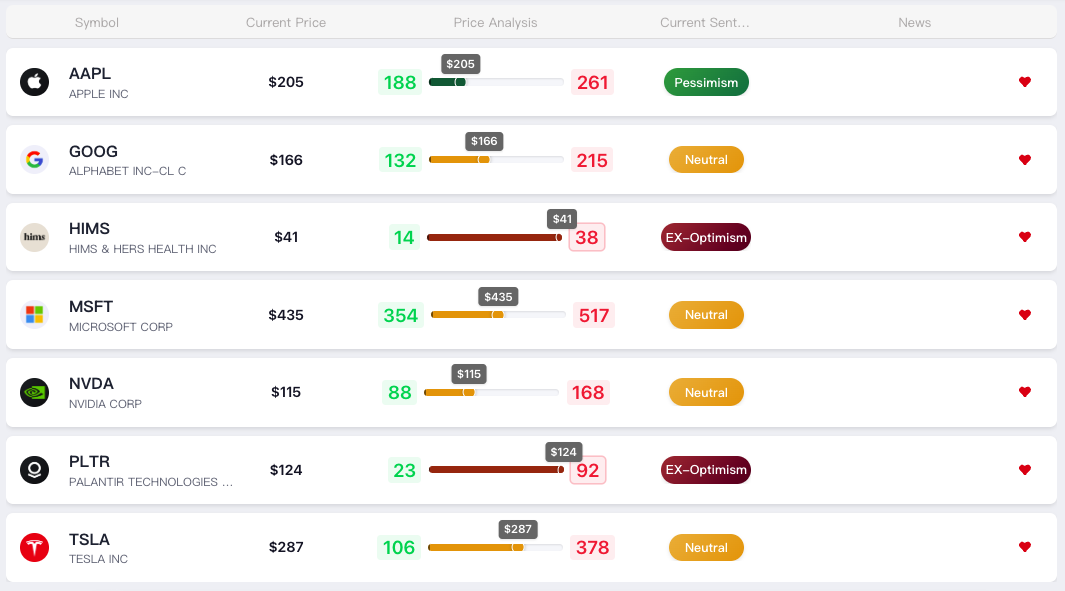
Task: Unfavorite AAPL with the heart icon
Action: 1025,82
